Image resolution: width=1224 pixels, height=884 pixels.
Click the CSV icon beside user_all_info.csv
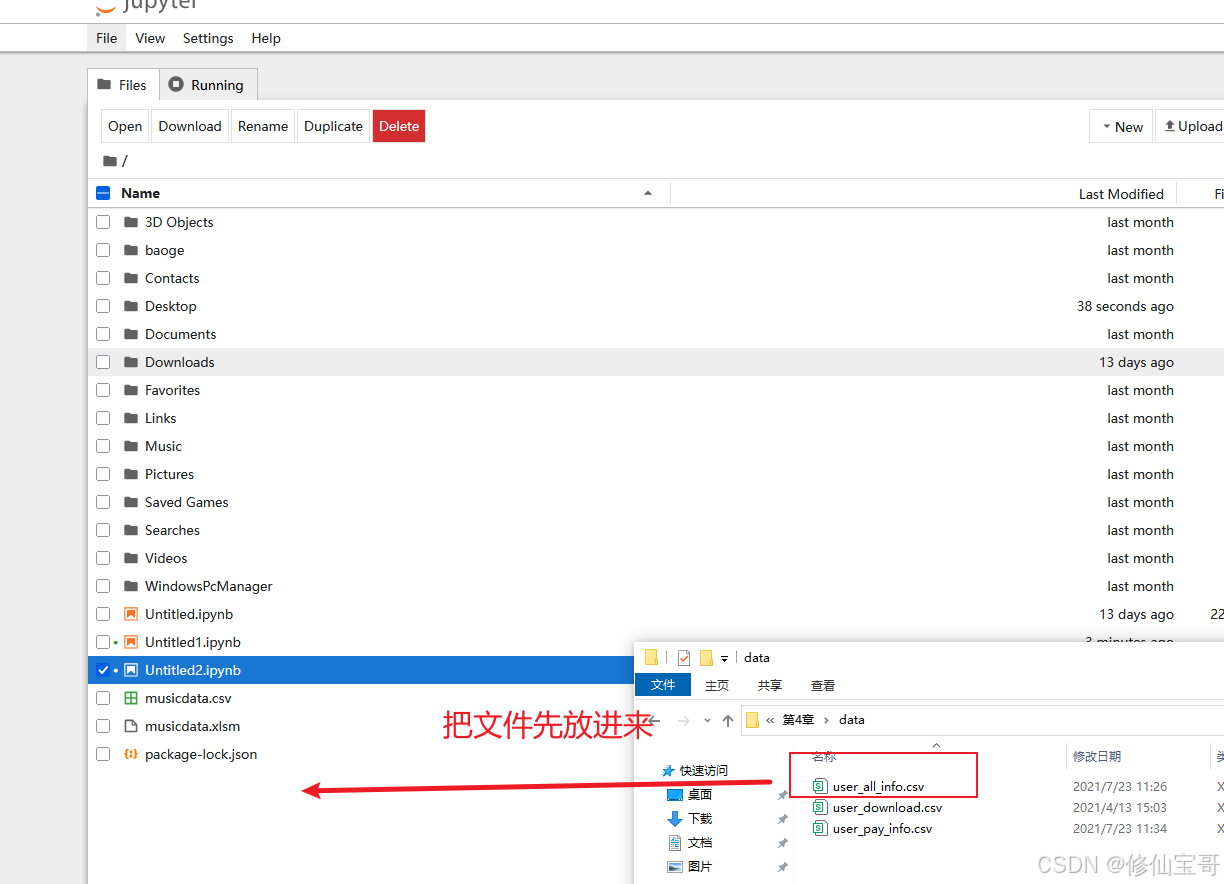(x=822, y=785)
